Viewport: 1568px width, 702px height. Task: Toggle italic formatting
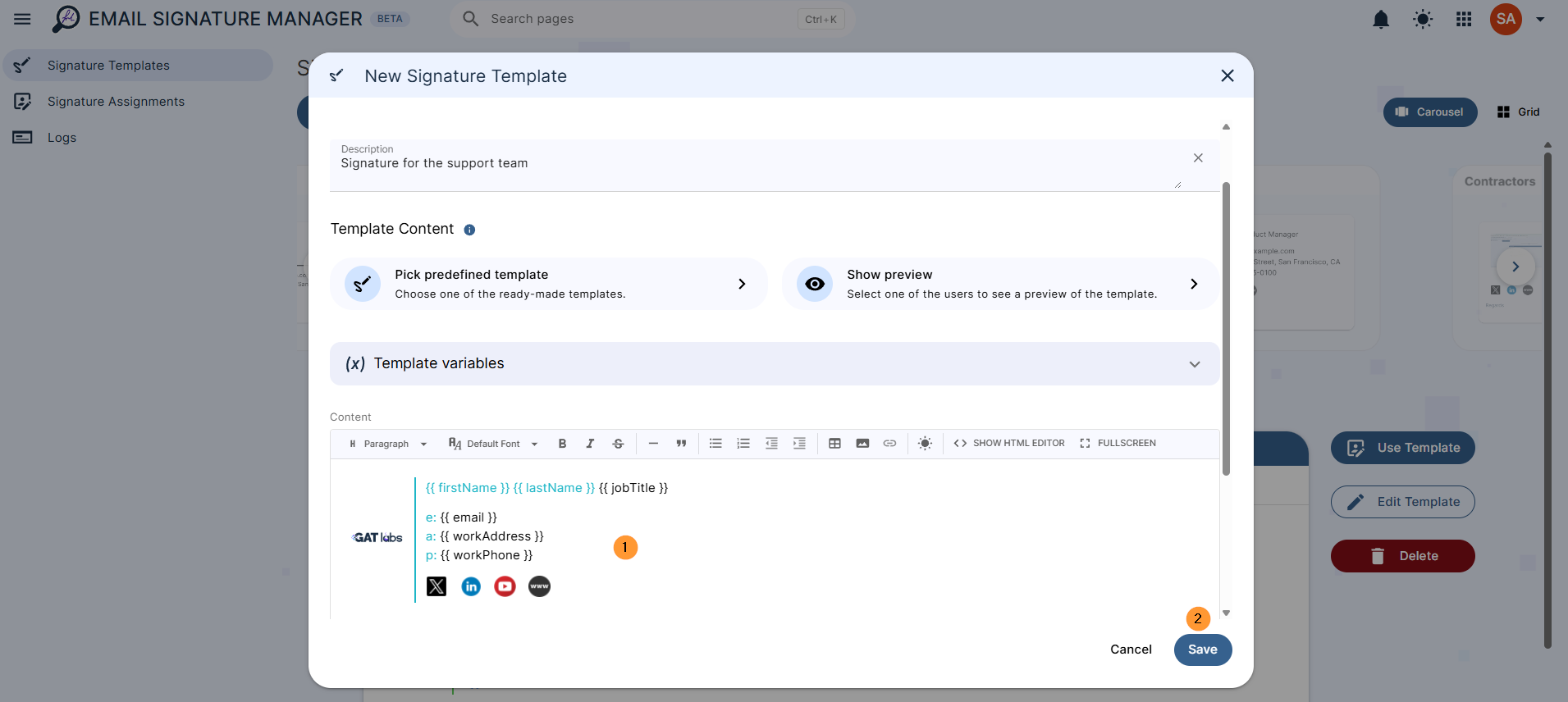pos(590,444)
